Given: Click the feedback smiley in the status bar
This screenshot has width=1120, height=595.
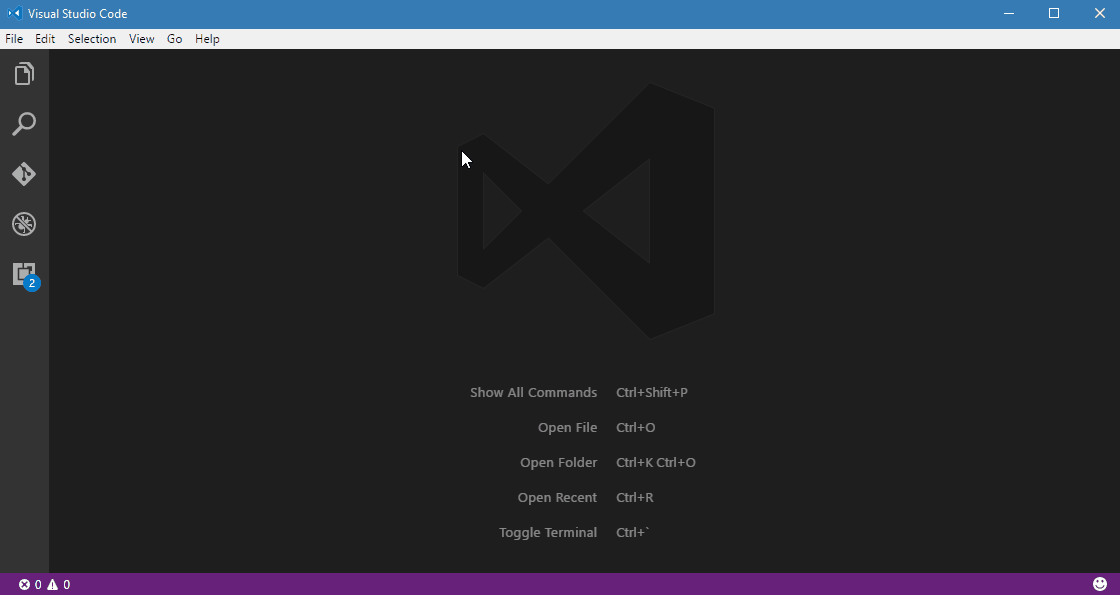Looking at the screenshot, I should click(x=1100, y=584).
